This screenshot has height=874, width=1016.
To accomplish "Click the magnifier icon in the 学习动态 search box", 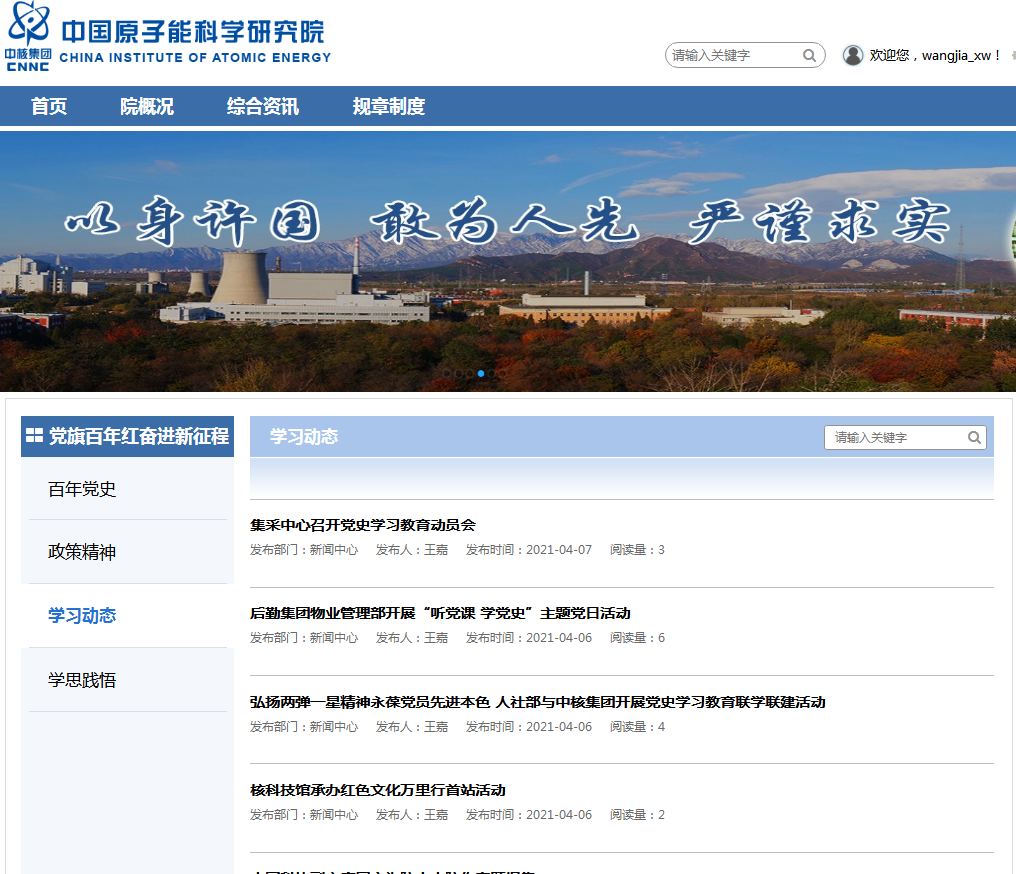I will coord(974,438).
